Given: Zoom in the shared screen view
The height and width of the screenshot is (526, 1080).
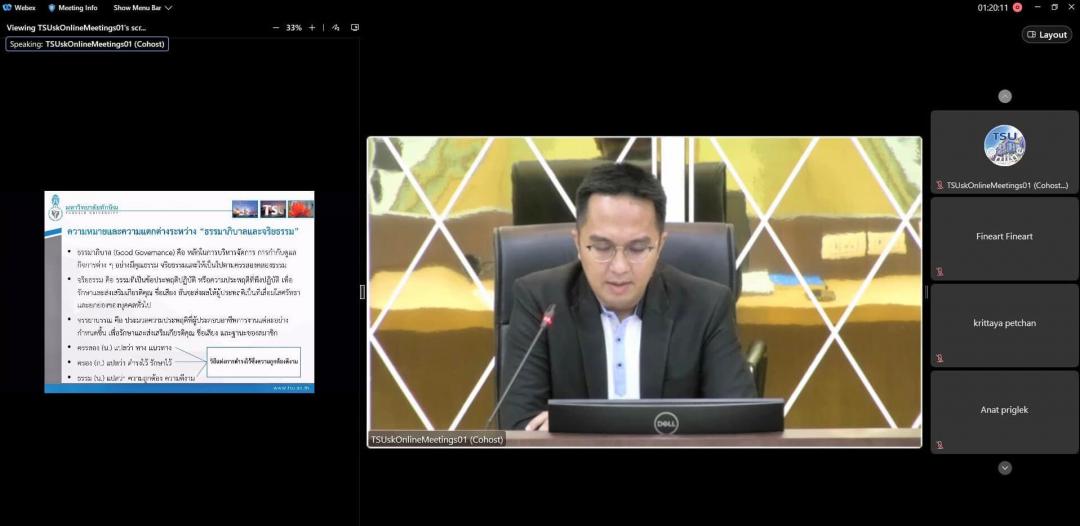Looking at the screenshot, I should click(x=312, y=28).
